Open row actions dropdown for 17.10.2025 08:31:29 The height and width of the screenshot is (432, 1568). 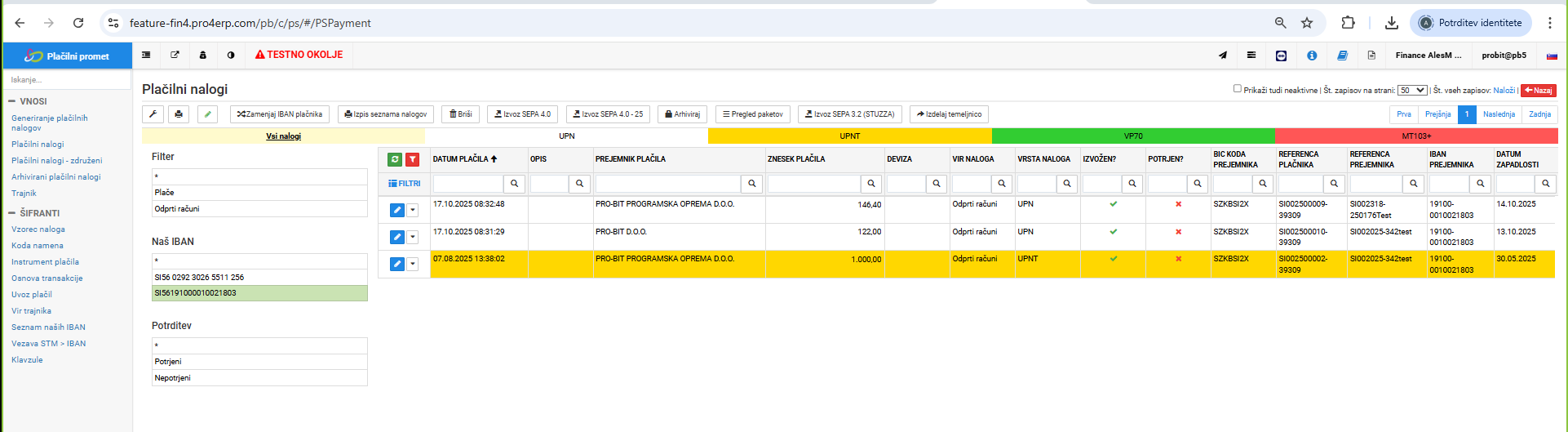click(413, 237)
